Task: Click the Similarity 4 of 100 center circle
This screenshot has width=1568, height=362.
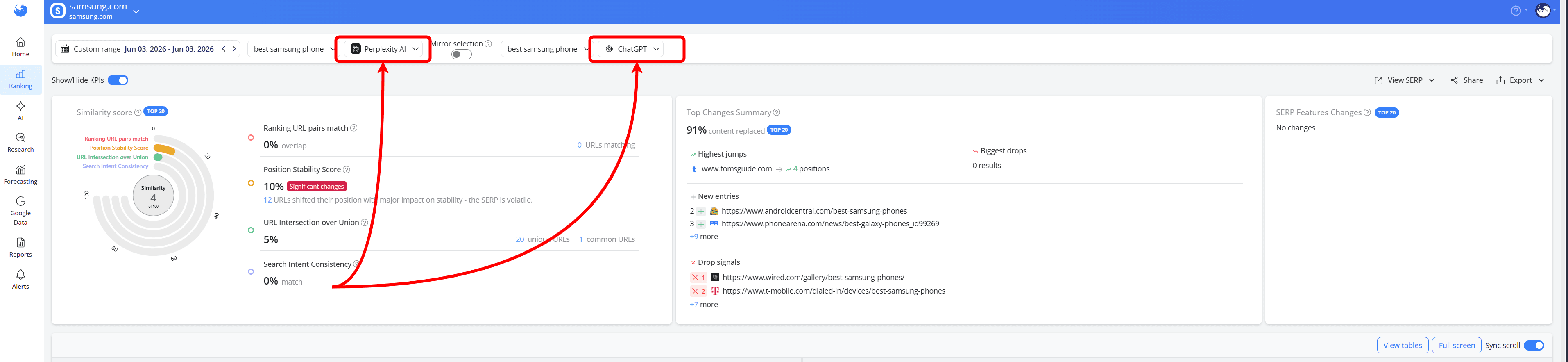Action: click(x=153, y=196)
